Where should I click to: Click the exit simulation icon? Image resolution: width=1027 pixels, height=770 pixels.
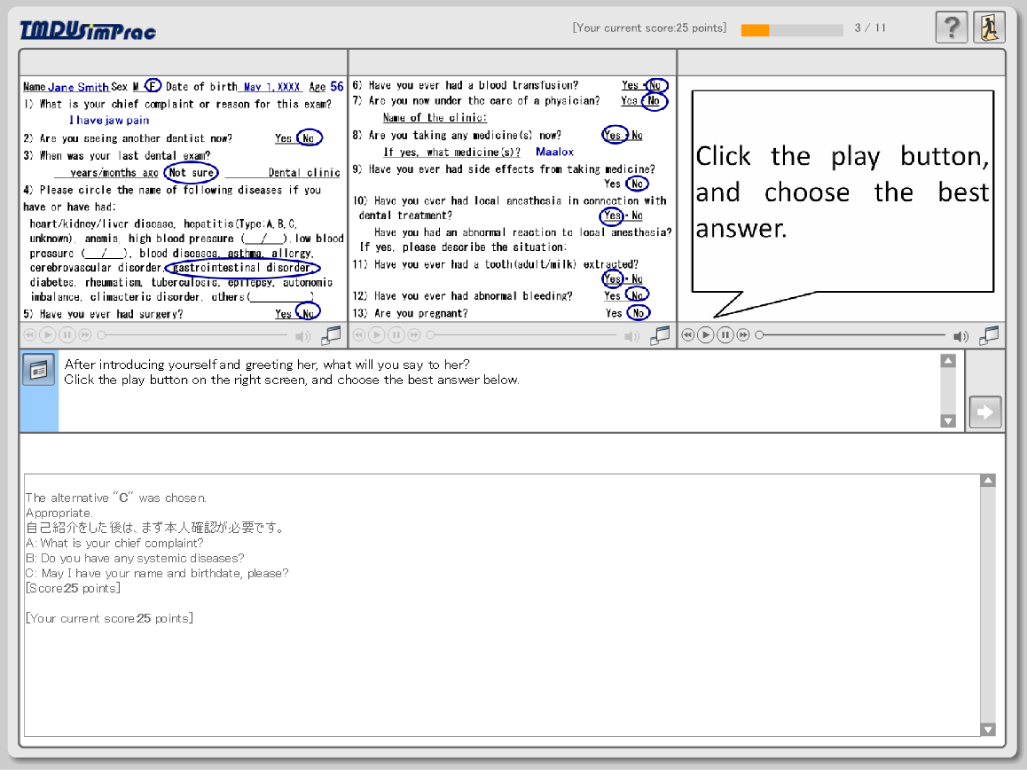989,28
